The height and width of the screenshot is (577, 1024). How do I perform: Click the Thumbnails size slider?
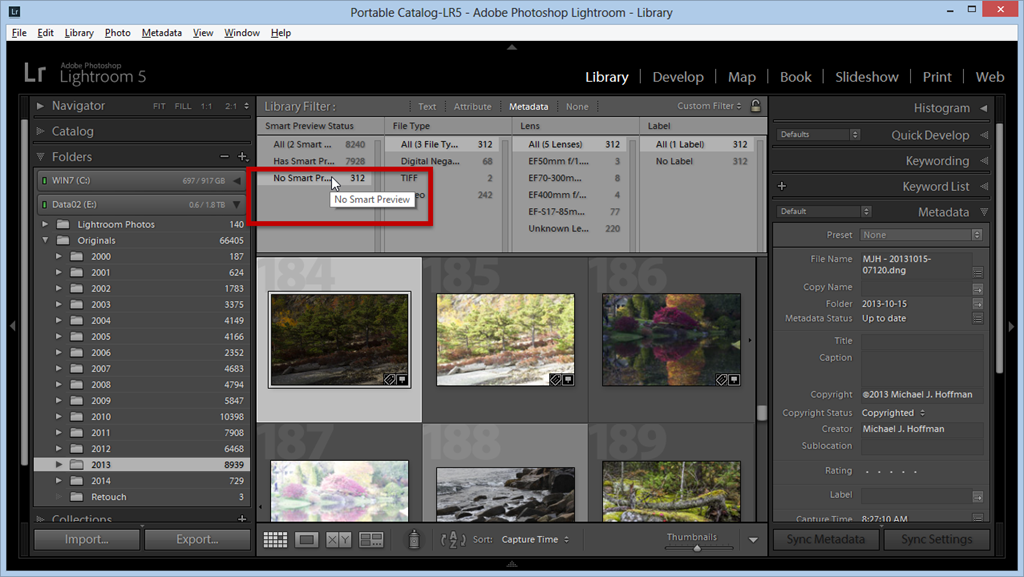697,548
